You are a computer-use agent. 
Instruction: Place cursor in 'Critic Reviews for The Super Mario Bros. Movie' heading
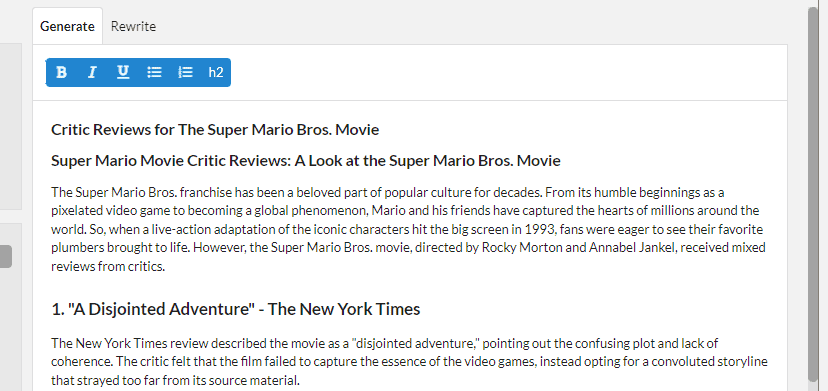(215, 129)
